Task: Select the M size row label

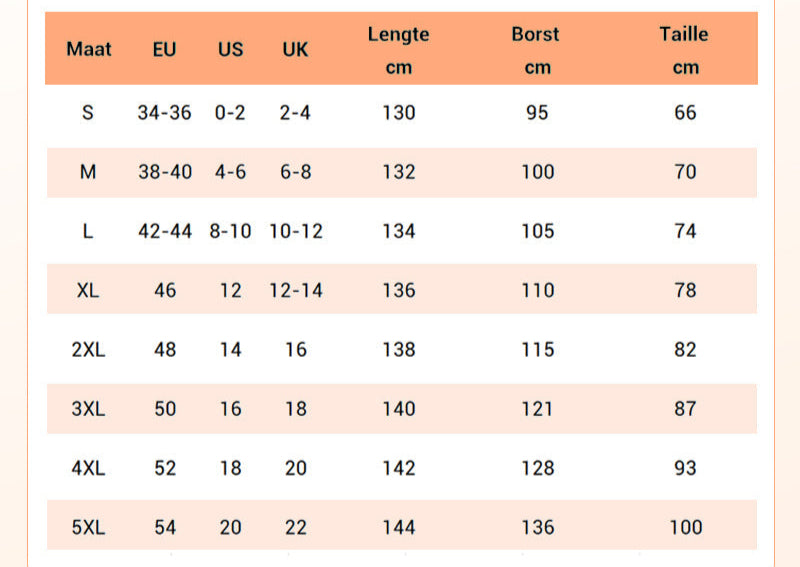Action: tap(88, 172)
